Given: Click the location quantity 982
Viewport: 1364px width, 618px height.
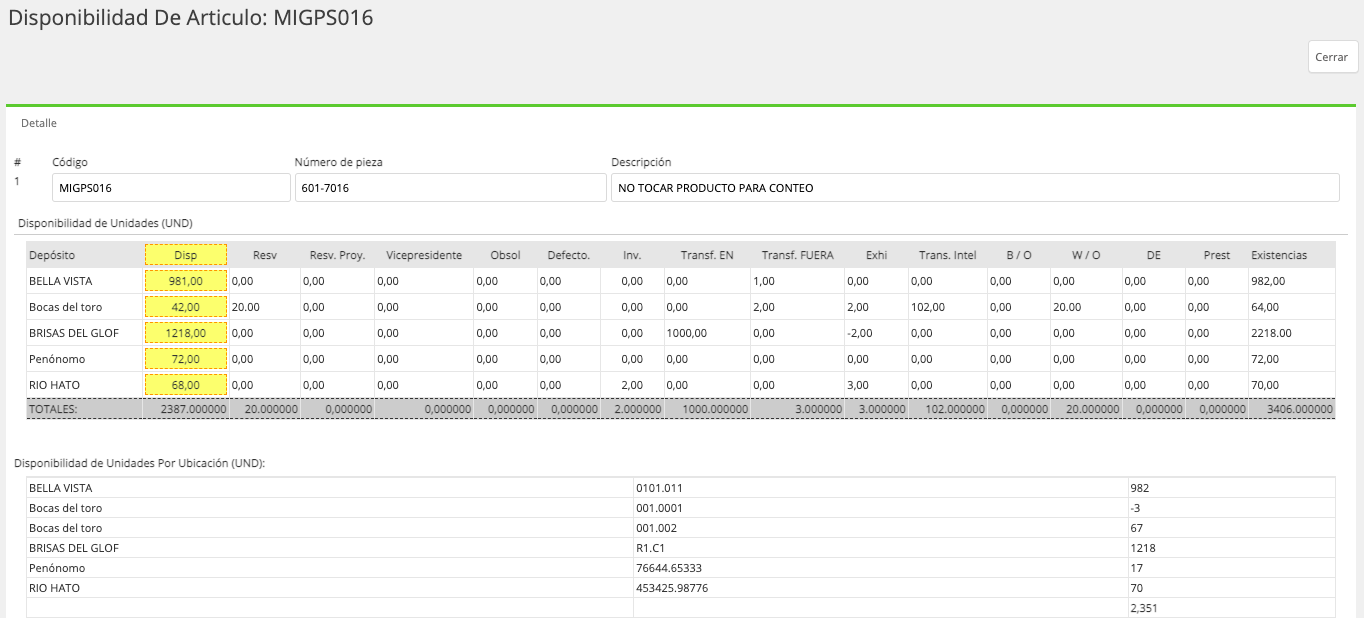Looking at the screenshot, I should point(1139,488).
